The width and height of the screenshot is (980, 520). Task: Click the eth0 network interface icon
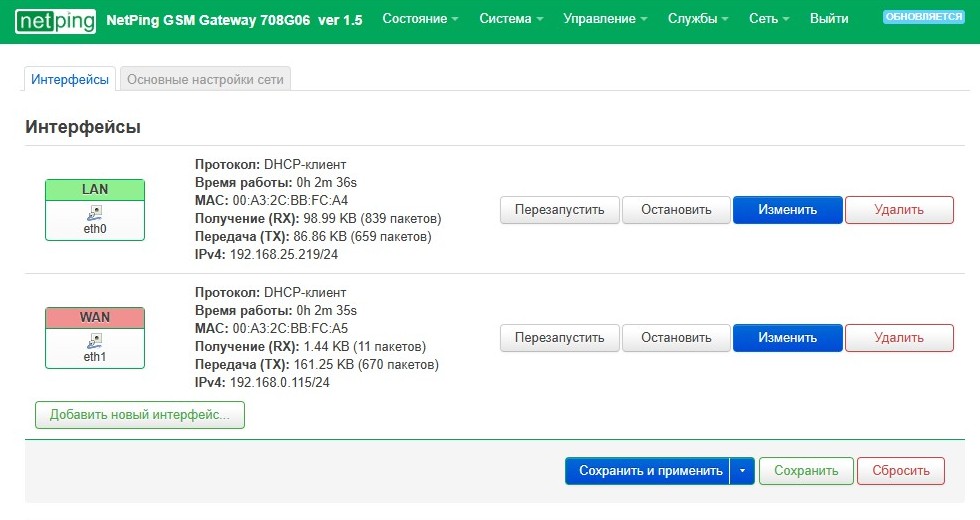pos(95,212)
